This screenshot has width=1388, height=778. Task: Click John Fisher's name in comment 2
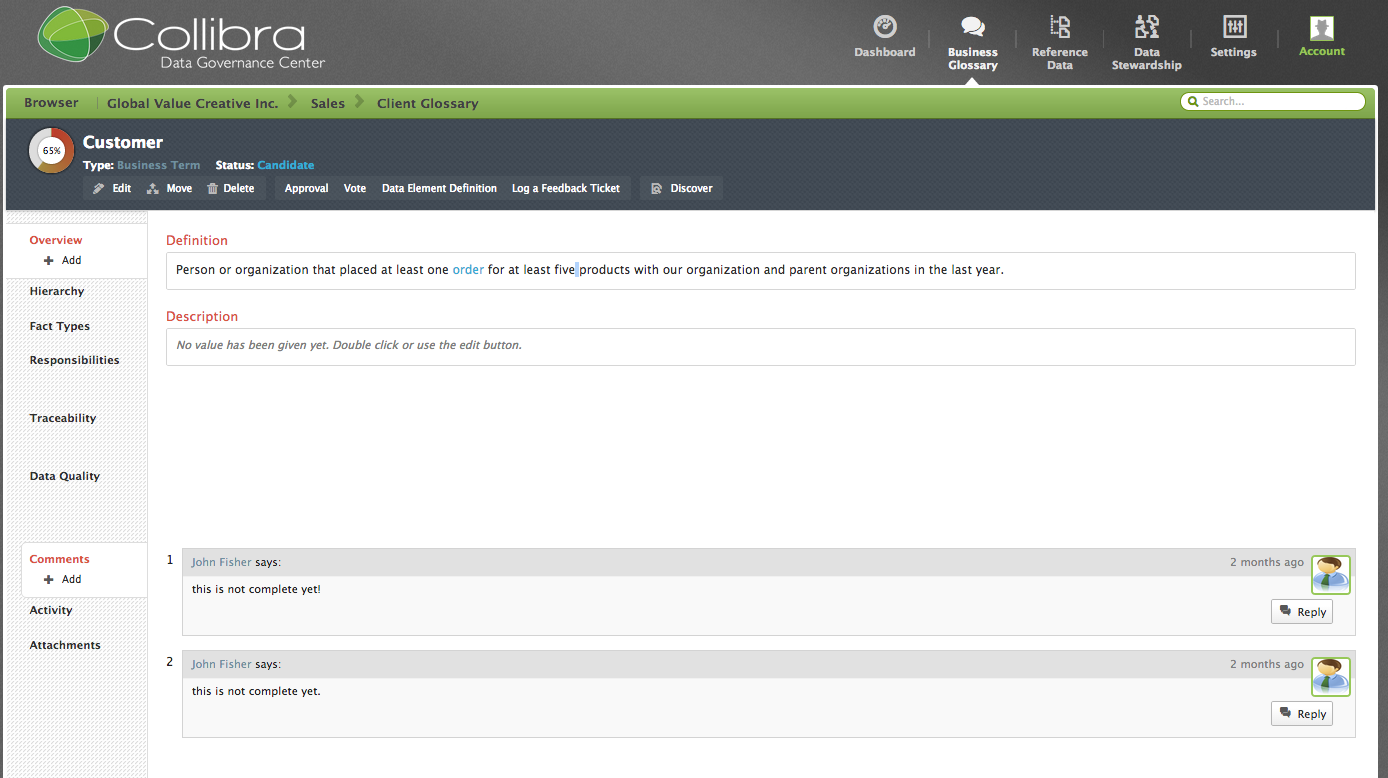pos(222,664)
